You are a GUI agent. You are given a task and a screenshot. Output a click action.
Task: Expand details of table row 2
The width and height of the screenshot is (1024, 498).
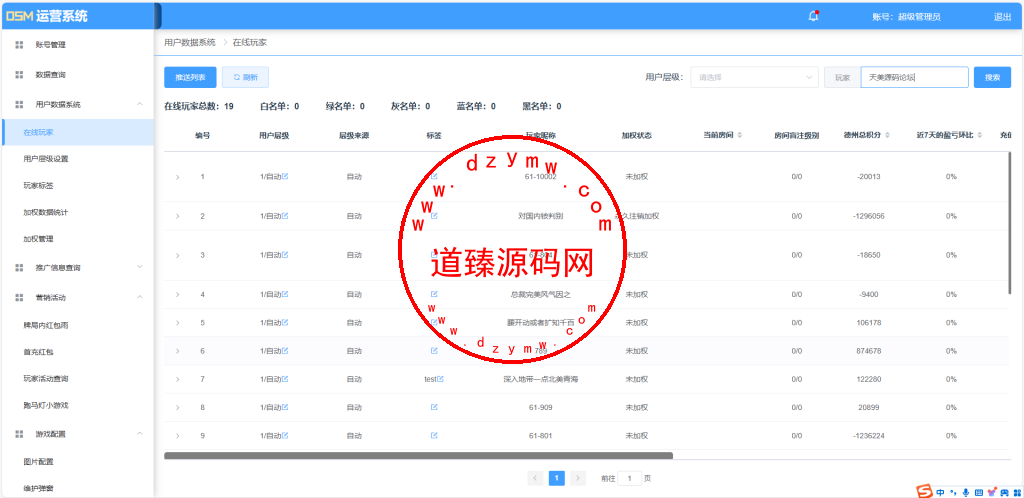click(177, 216)
